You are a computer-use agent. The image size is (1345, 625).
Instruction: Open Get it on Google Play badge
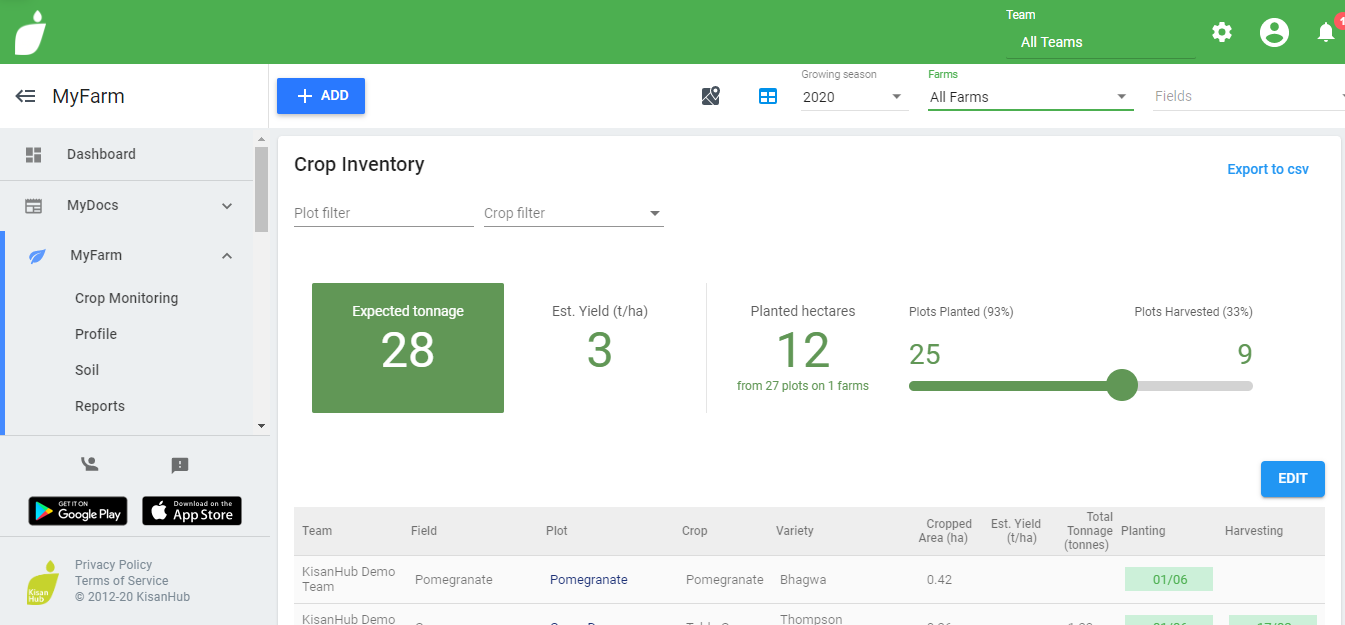(78, 511)
